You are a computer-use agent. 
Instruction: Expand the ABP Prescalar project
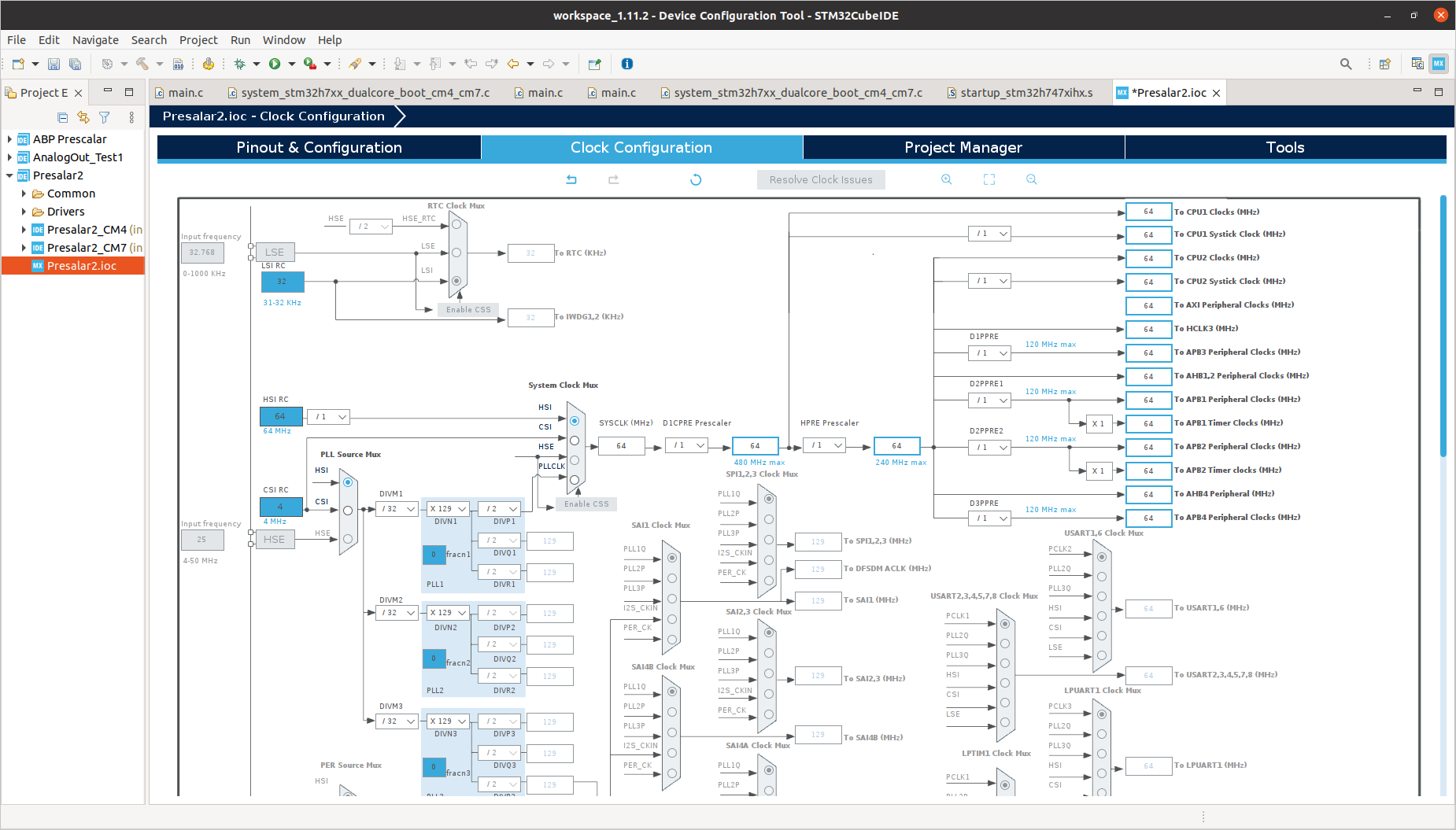pyautogui.click(x=9, y=139)
